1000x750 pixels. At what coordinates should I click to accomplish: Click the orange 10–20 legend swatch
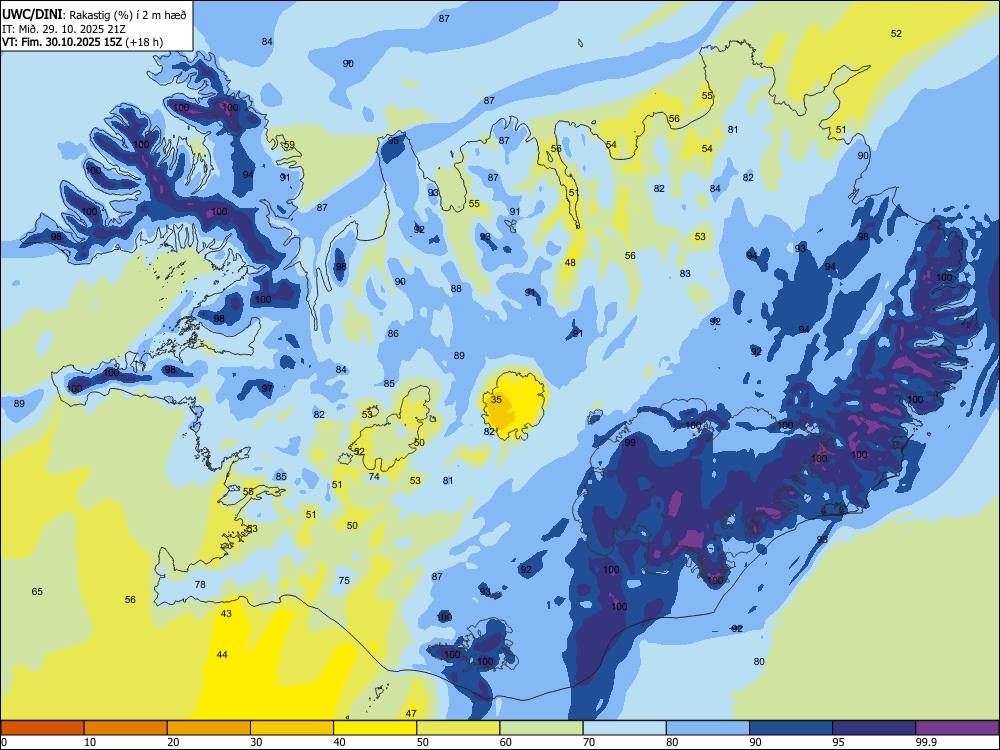(126, 728)
